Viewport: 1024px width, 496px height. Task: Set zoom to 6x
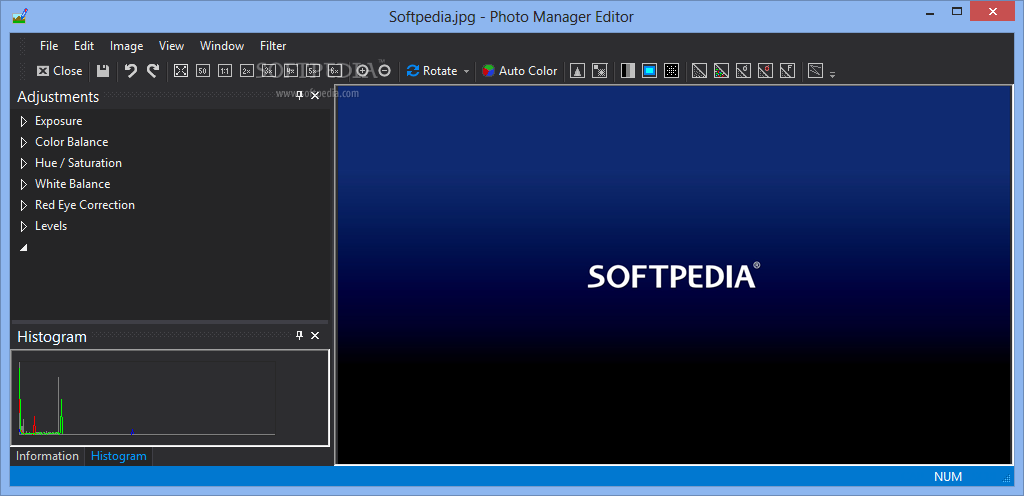point(334,70)
